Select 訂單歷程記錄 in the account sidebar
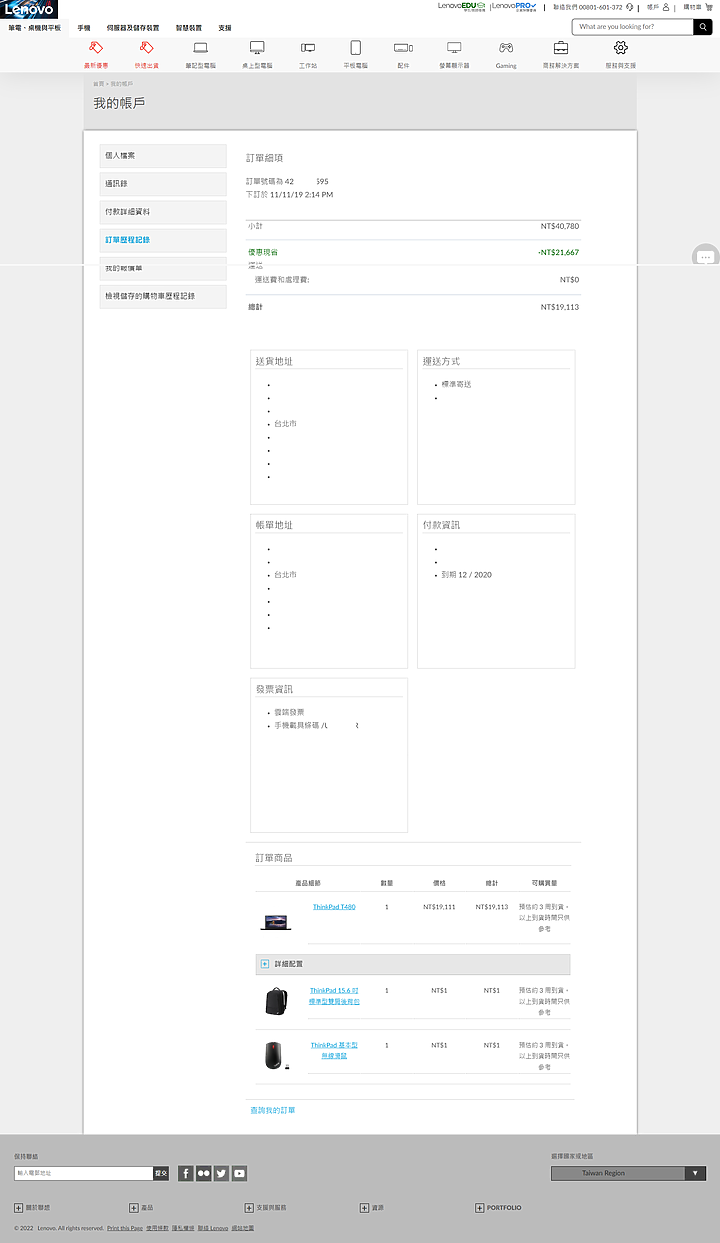 (x=163, y=240)
